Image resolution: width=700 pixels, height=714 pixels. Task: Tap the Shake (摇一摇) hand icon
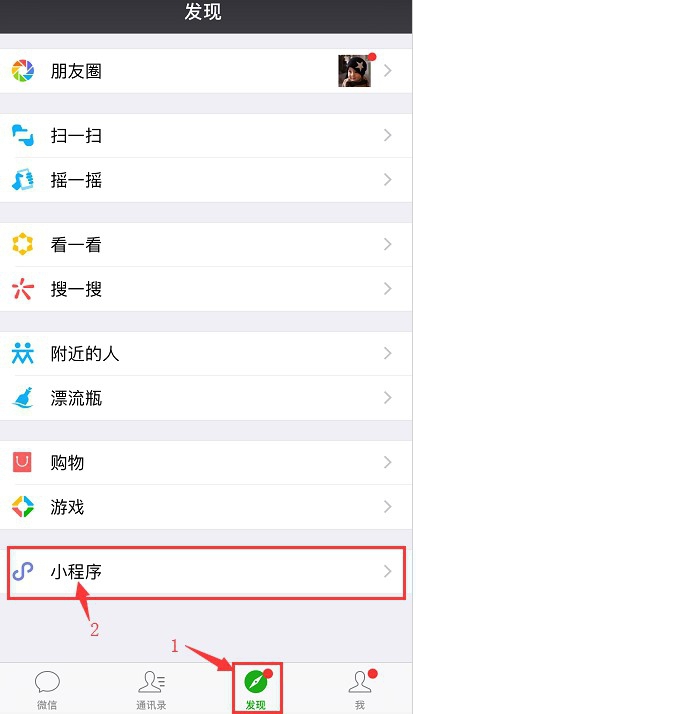click(23, 180)
